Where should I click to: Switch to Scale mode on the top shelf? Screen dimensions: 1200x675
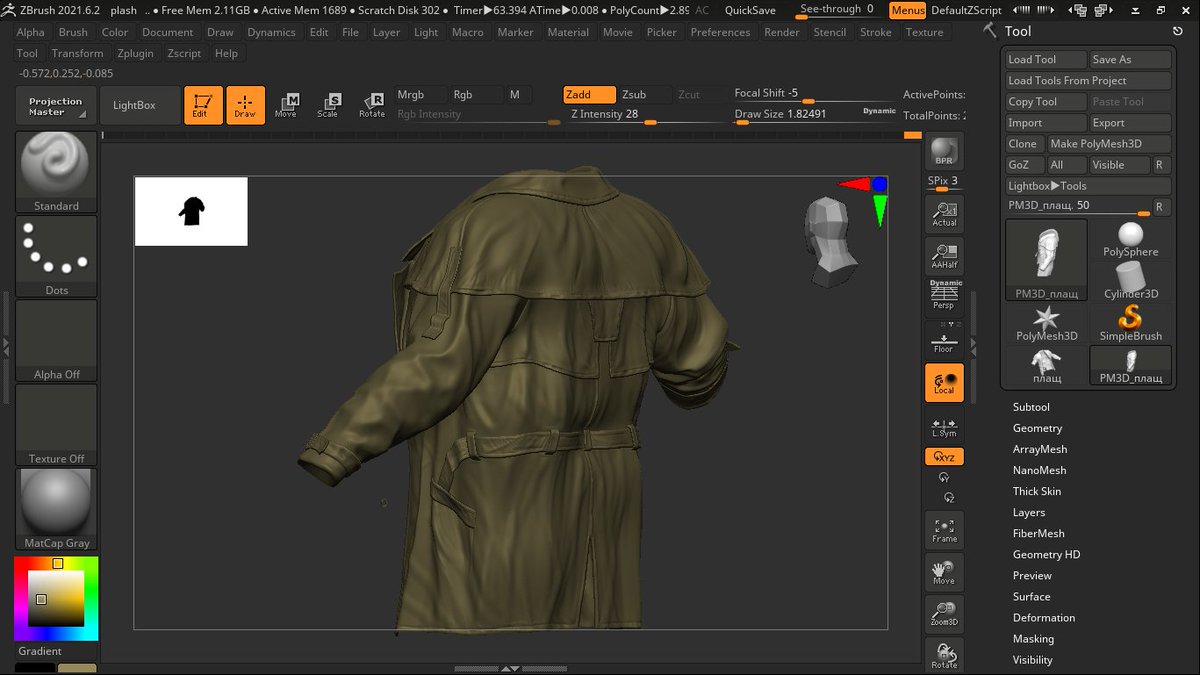pos(330,104)
